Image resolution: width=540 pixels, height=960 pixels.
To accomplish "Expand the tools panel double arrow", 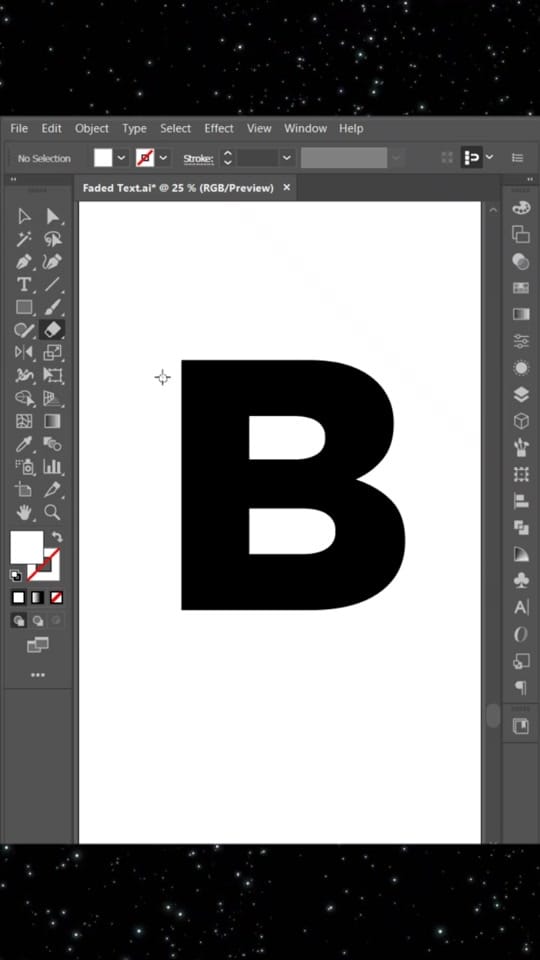I will coord(13,179).
